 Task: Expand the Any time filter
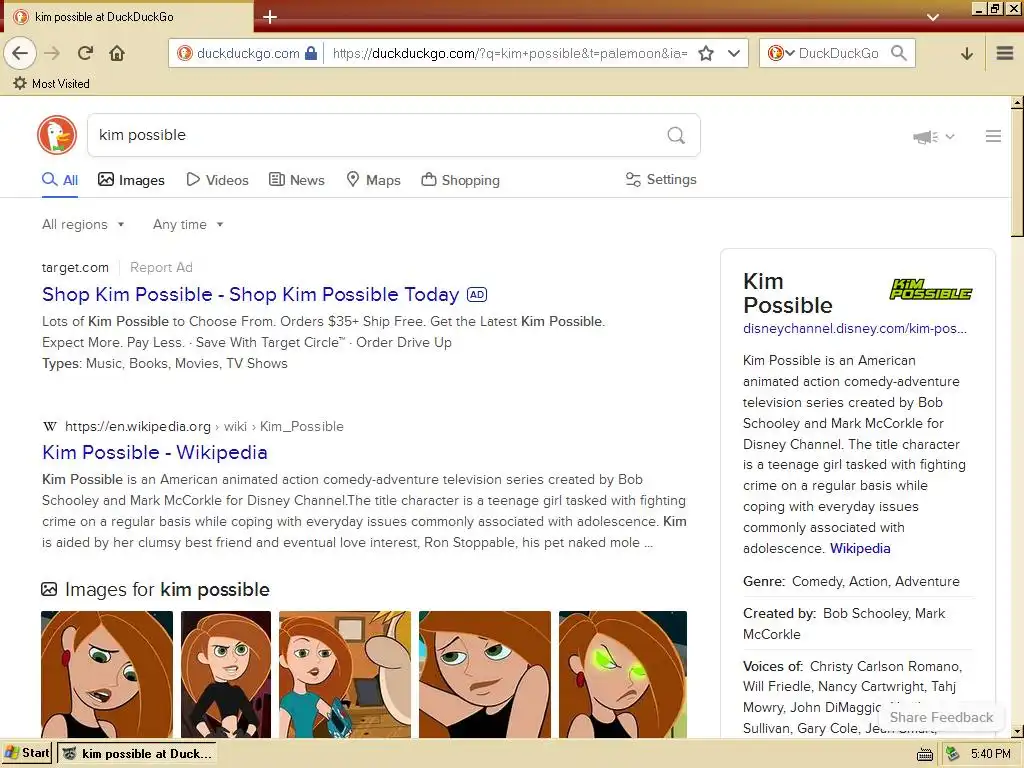pyautogui.click(x=188, y=224)
